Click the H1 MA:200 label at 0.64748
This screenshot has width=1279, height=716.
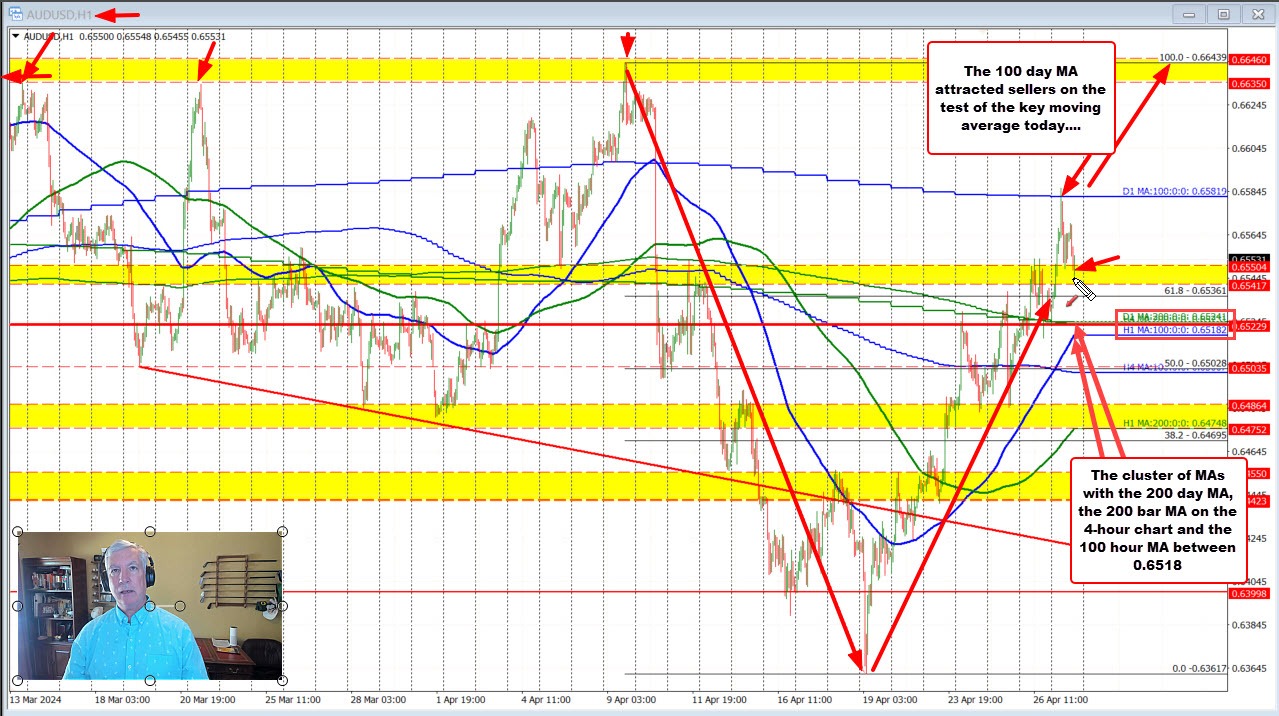[x=1175, y=422]
